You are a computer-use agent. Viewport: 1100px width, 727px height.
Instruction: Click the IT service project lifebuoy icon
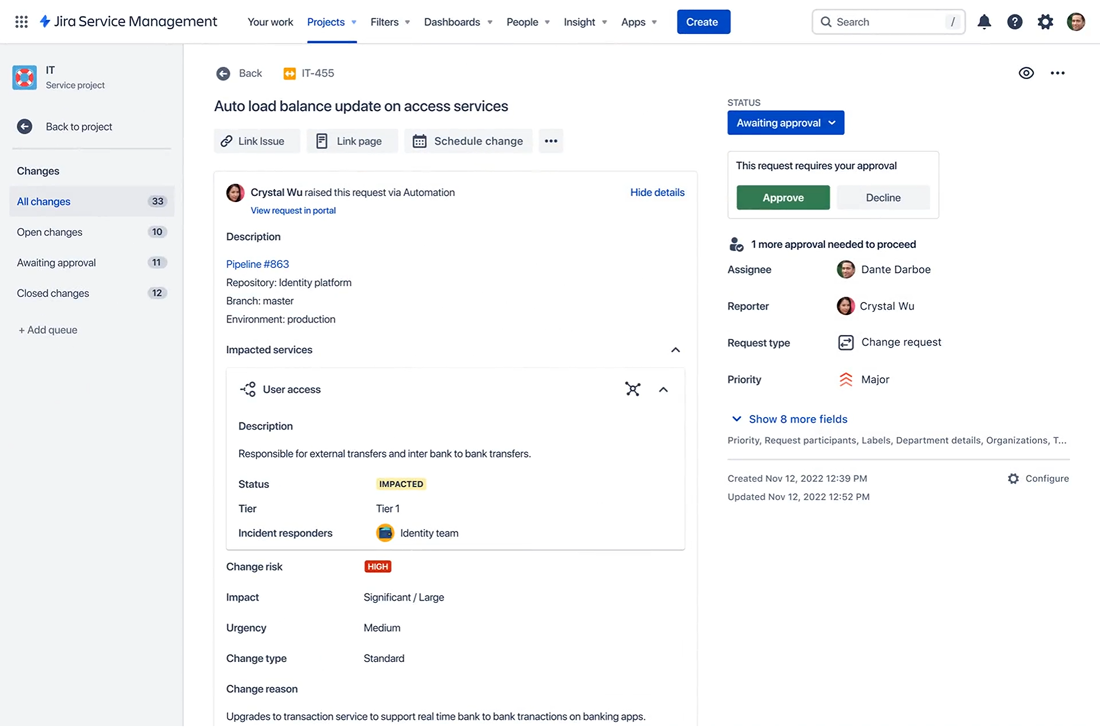click(x=25, y=77)
